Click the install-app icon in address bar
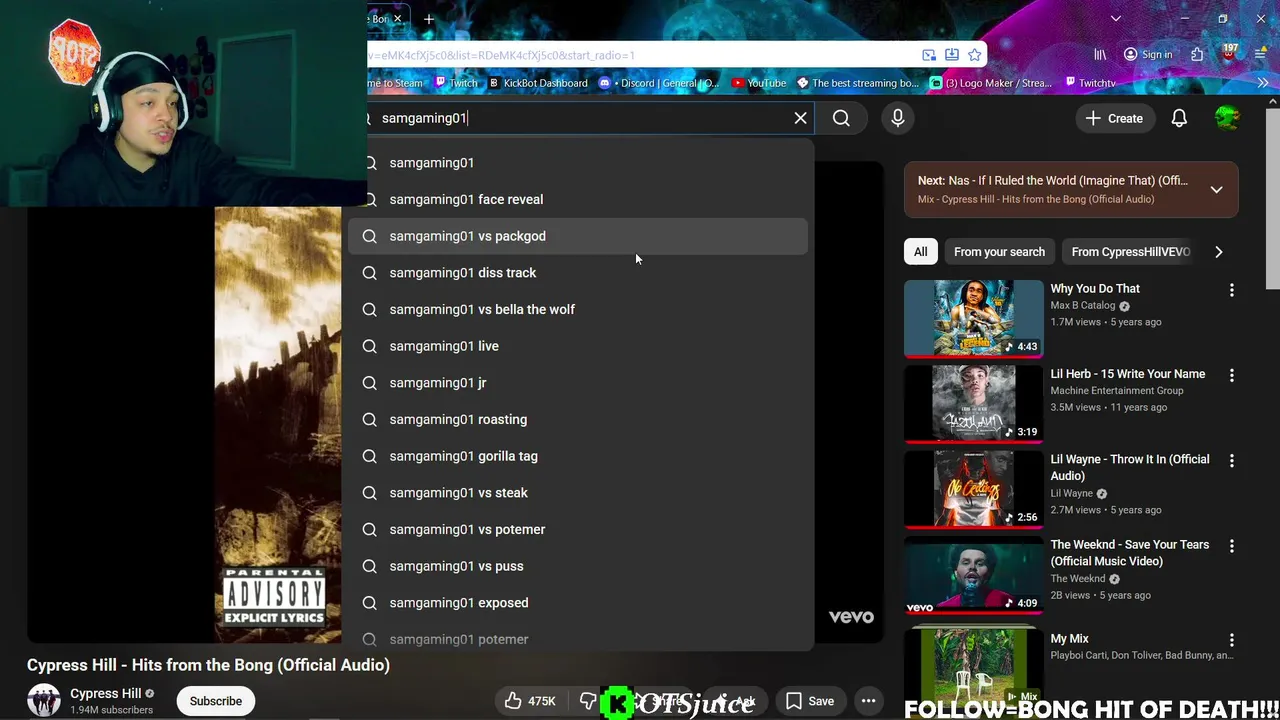1280x720 pixels. tap(951, 55)
